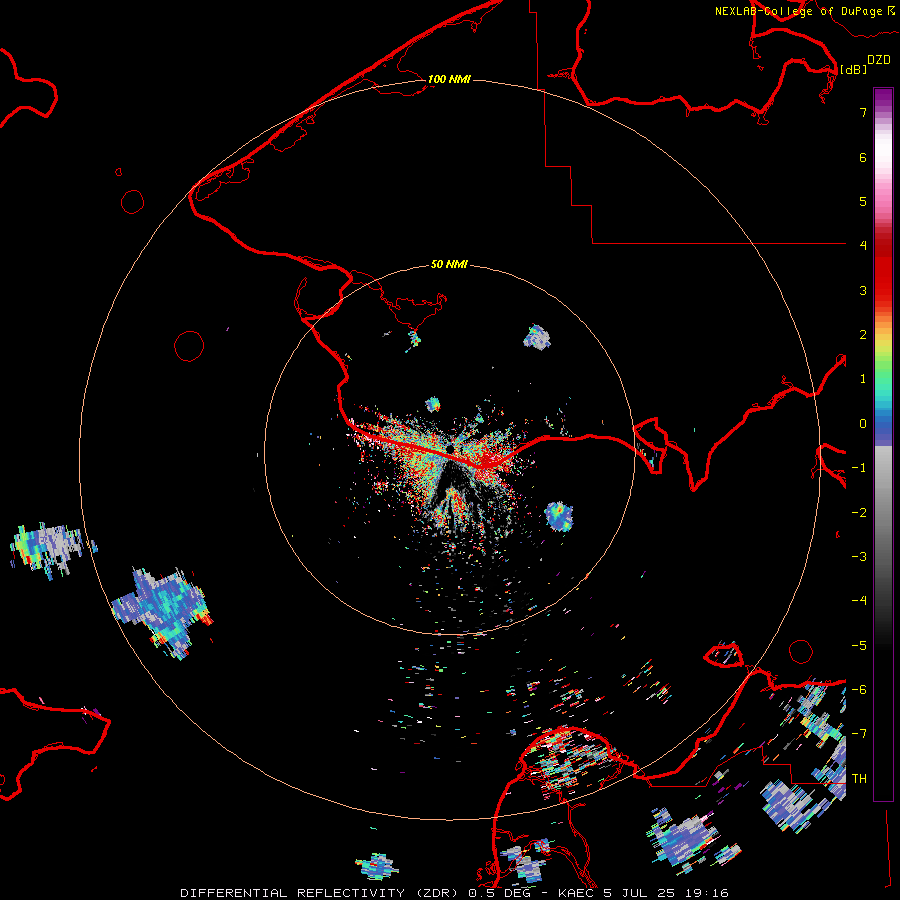Screen dimensions: 900x900
Task: Click the "1" value on the scale
Action: tap(863, 379)
